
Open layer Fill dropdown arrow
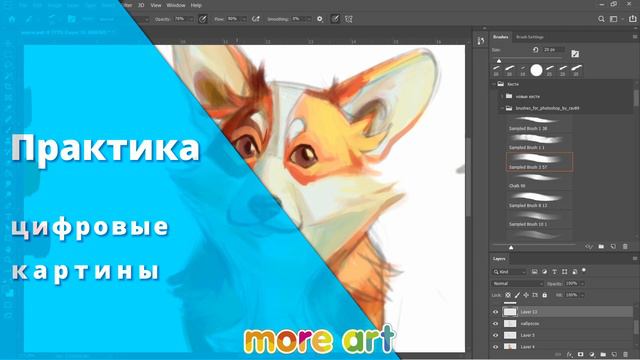pyautogui.click(x=582, y=295)
